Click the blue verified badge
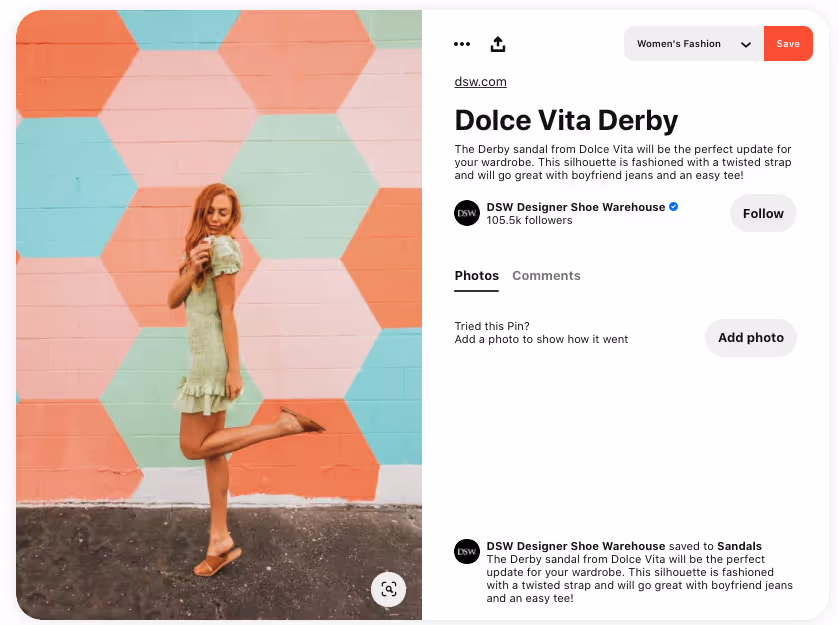 (x=674, y=207)
